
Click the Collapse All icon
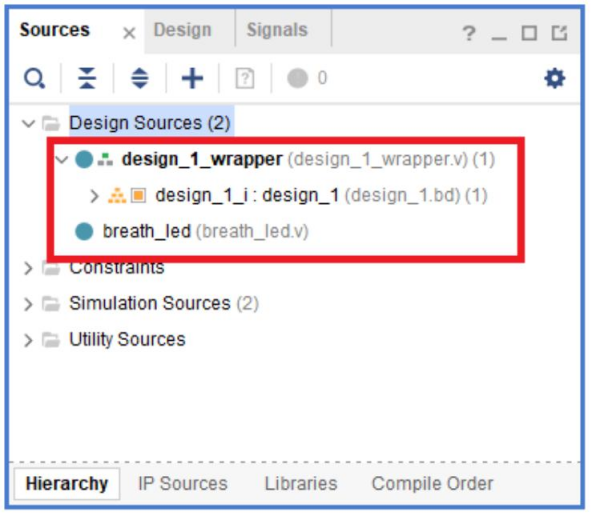[x=87, y=78]
